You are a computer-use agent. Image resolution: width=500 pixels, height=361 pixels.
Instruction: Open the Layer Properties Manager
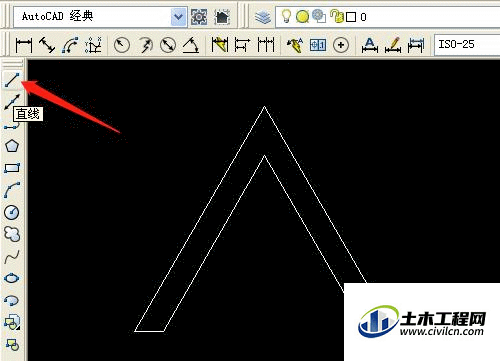point(263,17)
